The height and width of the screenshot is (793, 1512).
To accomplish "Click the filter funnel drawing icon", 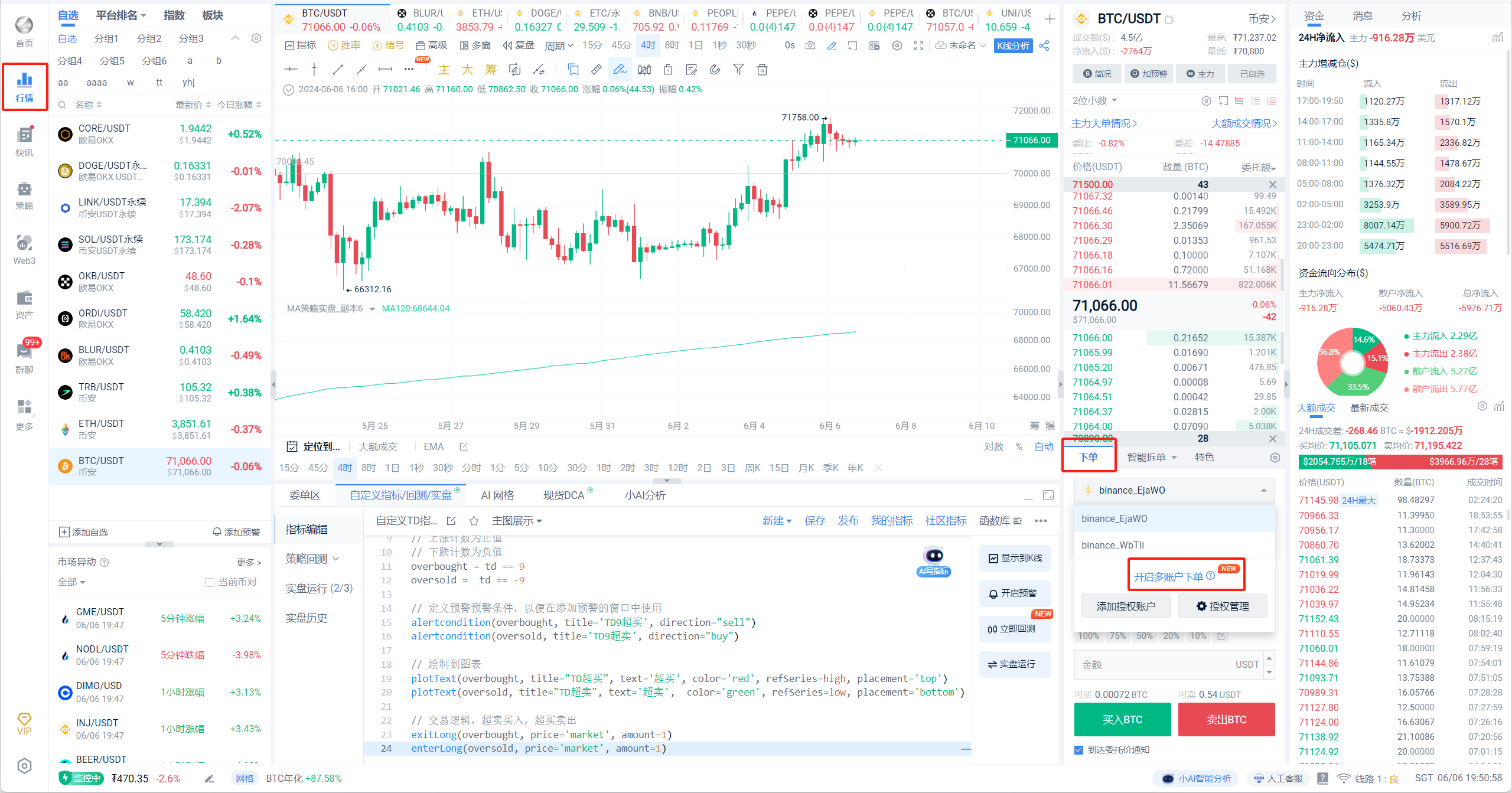I will [x=738, y=70].
